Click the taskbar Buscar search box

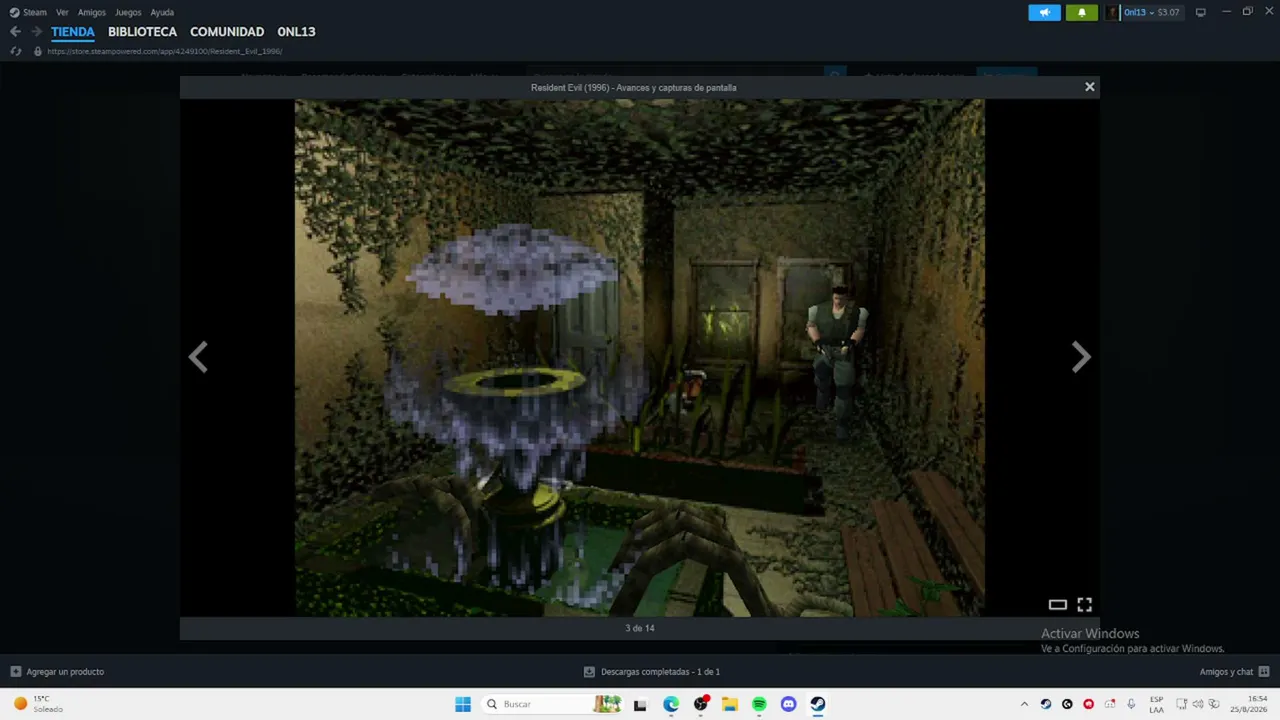(553, 704)
